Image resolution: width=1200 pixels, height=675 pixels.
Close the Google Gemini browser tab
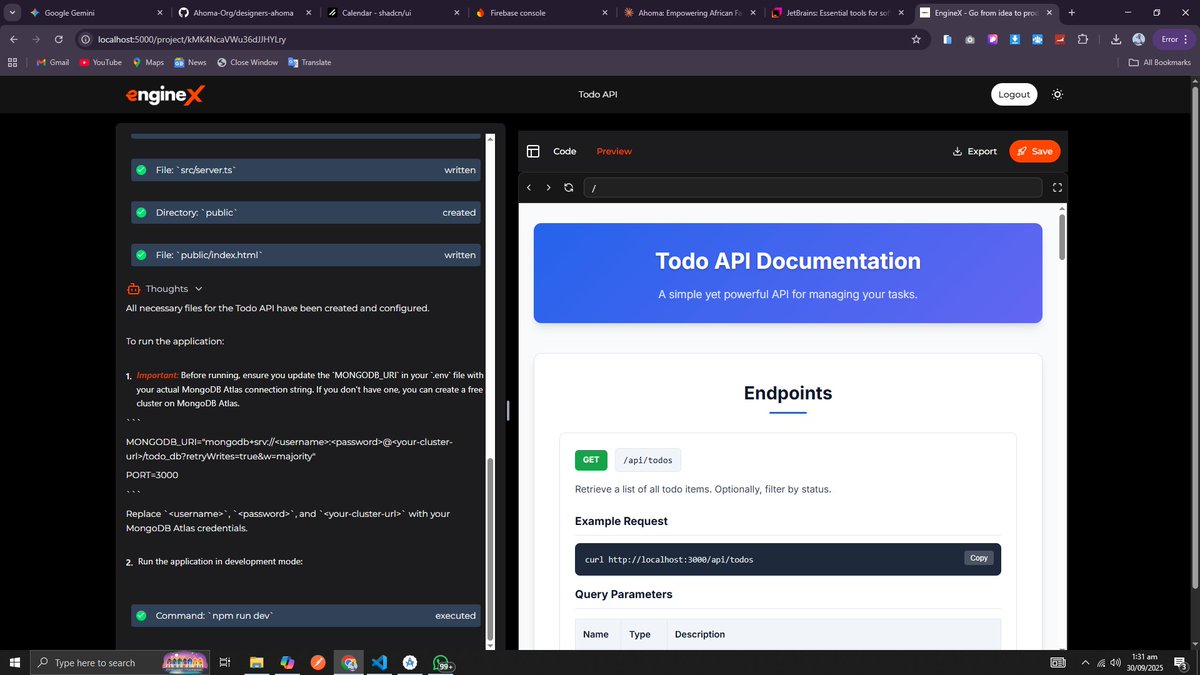point(160,13)
